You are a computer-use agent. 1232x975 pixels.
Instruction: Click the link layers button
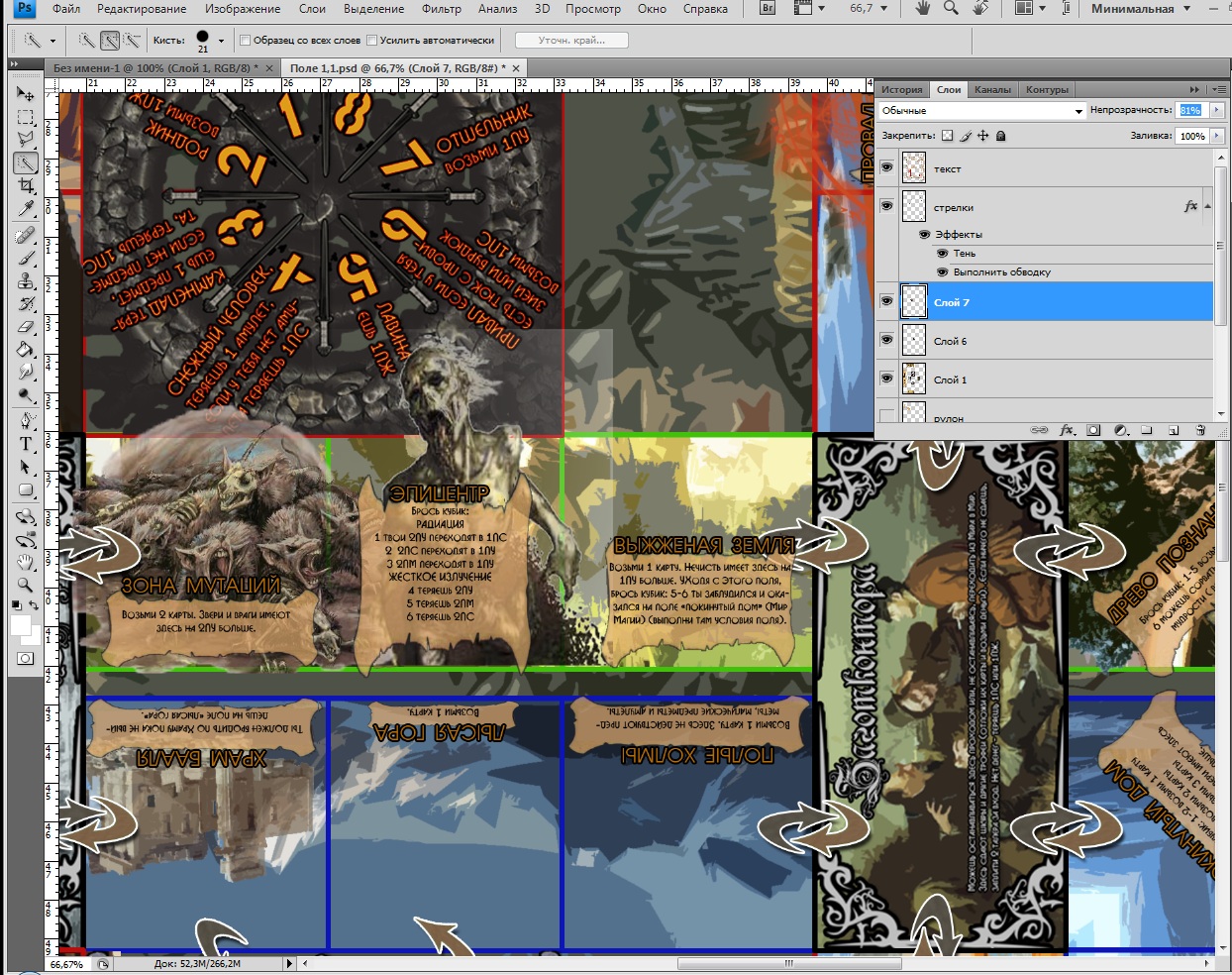(1039, 431)
